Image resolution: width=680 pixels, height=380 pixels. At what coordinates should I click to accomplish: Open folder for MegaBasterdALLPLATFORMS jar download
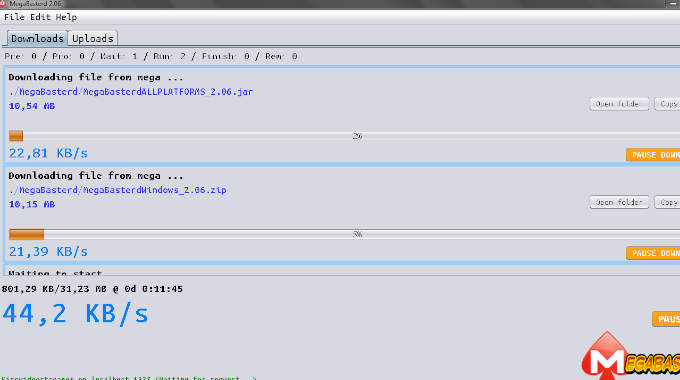(619, 104)
